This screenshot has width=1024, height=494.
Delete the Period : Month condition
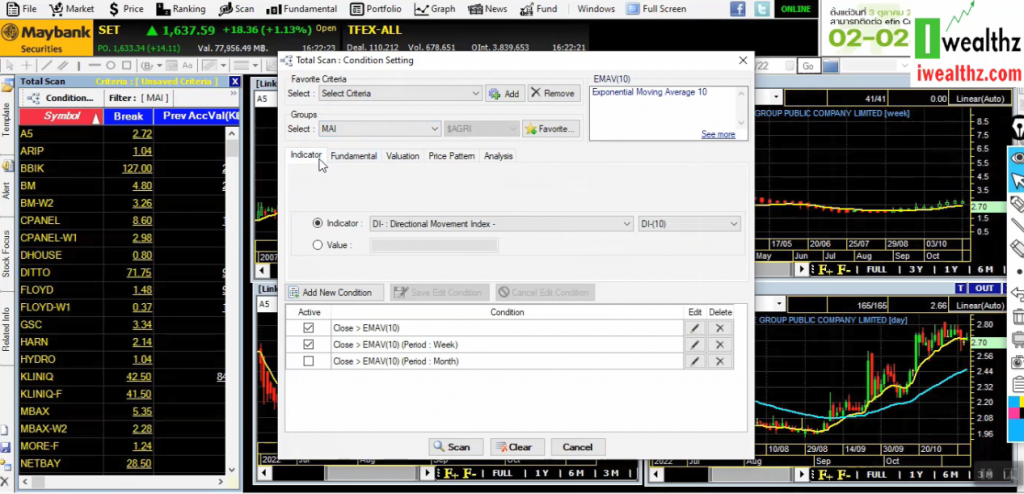(720, 361)
